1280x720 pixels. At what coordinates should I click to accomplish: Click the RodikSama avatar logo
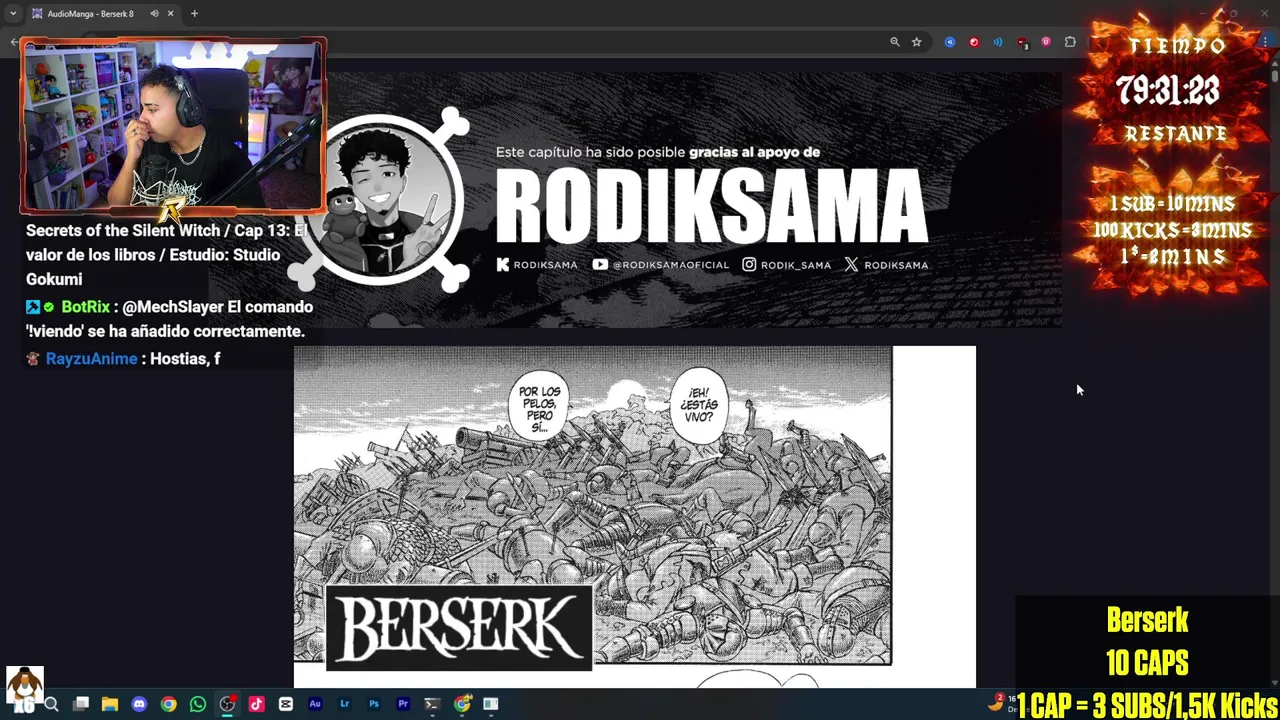click(381, 200)
